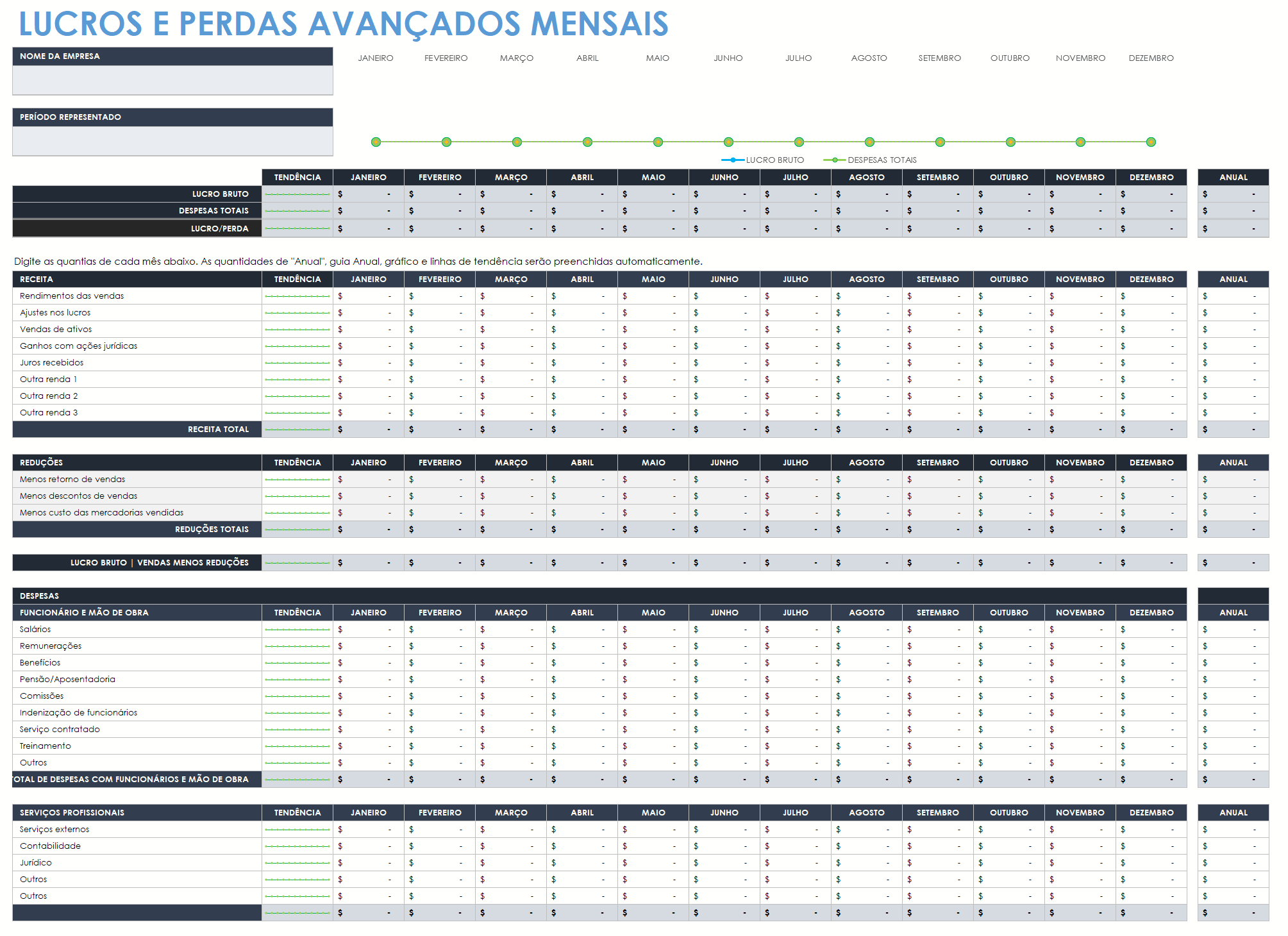Click Agosto header in Serviços Profissionais table
The height and width of the screenshot is (936, 1288).
tap(867, 812)
